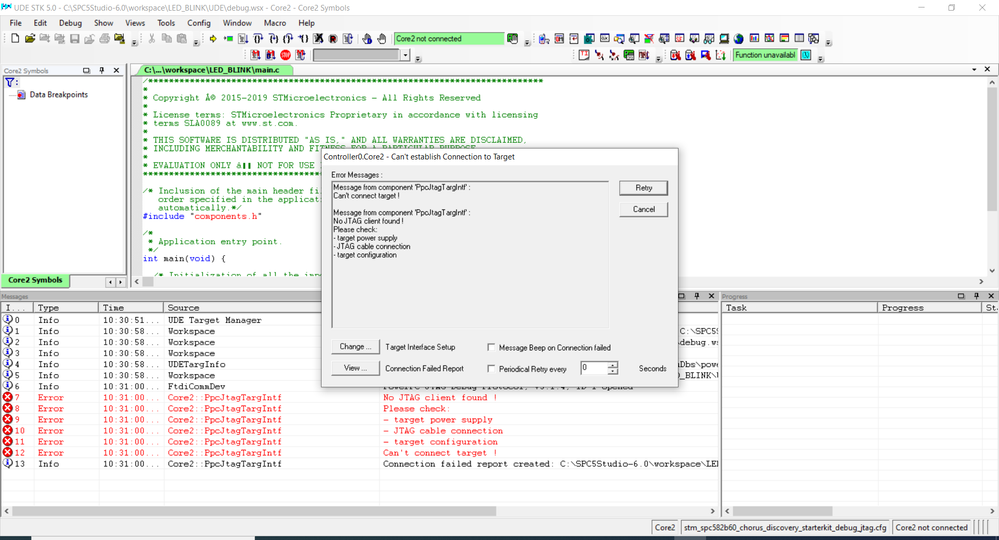999x540 pixels.
Task: Open Messages panel window position menu
Action: [681, 296]
